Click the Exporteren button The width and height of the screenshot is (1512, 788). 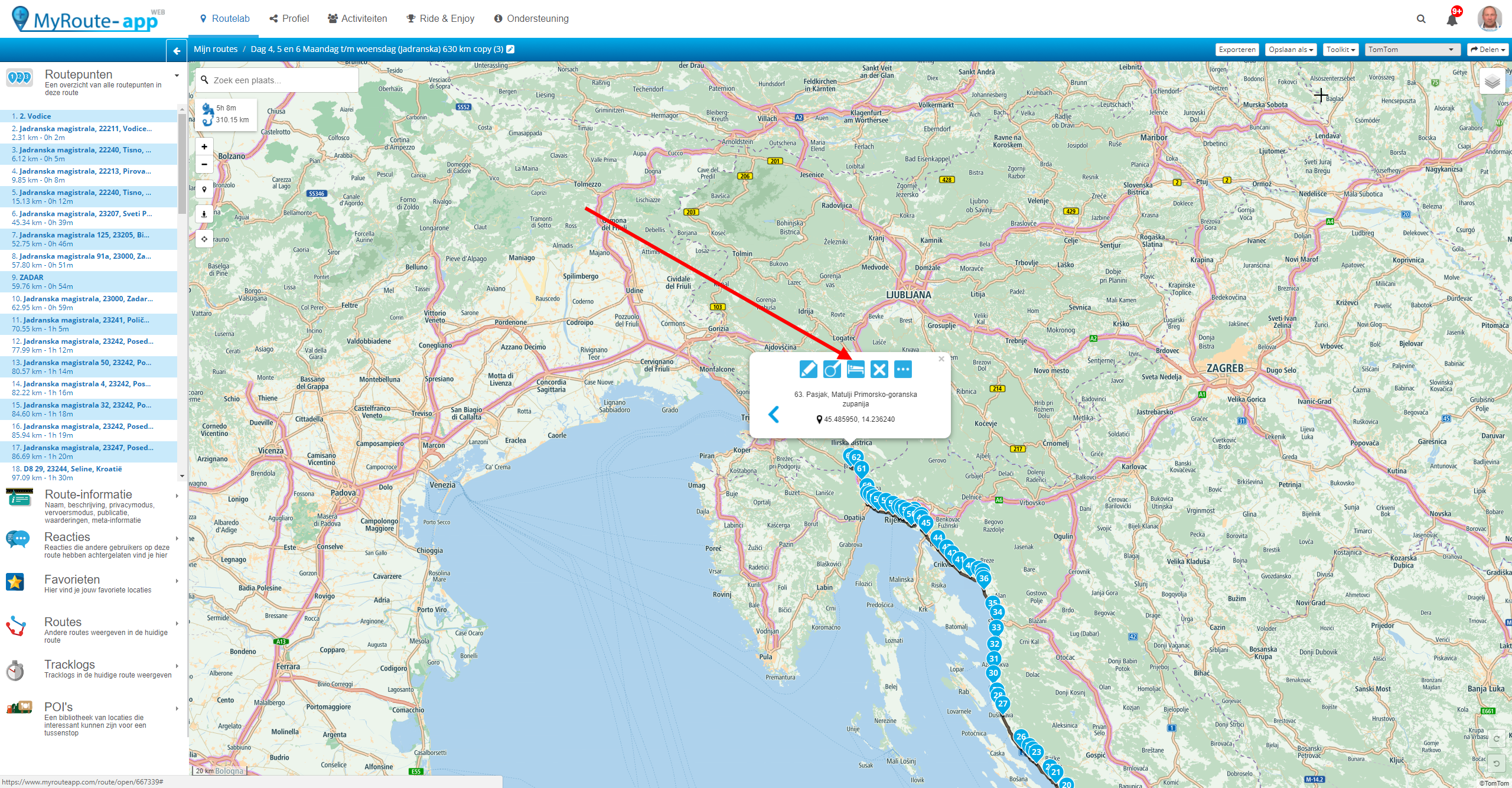coord(1237,50)
